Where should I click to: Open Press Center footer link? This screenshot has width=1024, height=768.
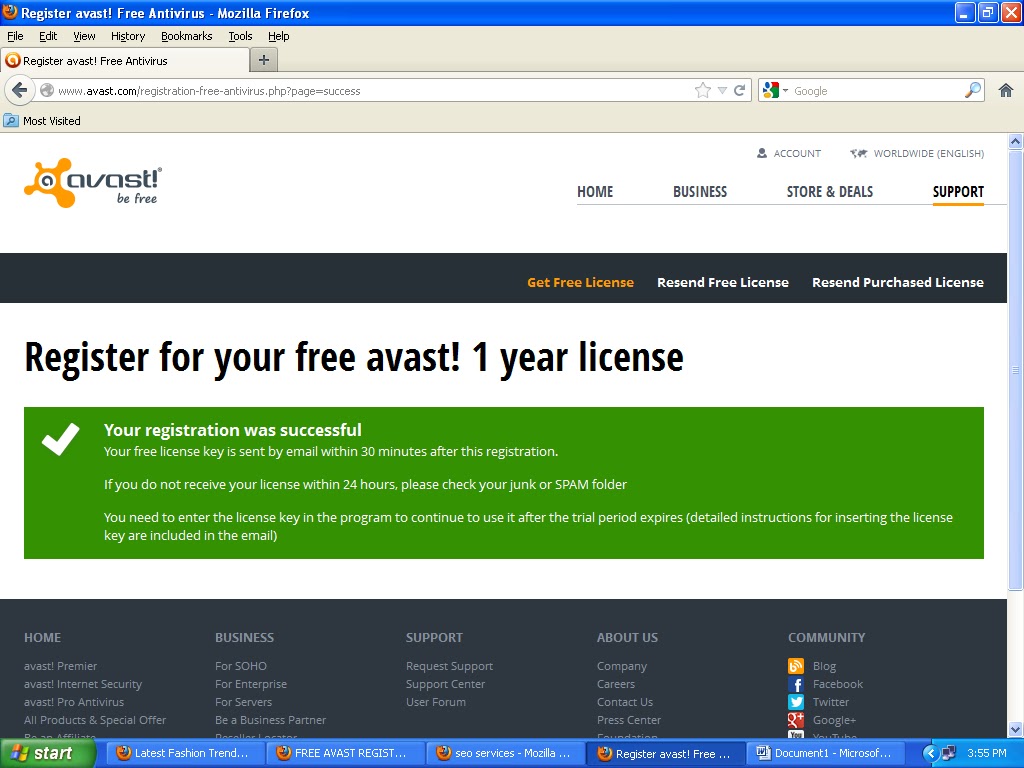point(629,720)
